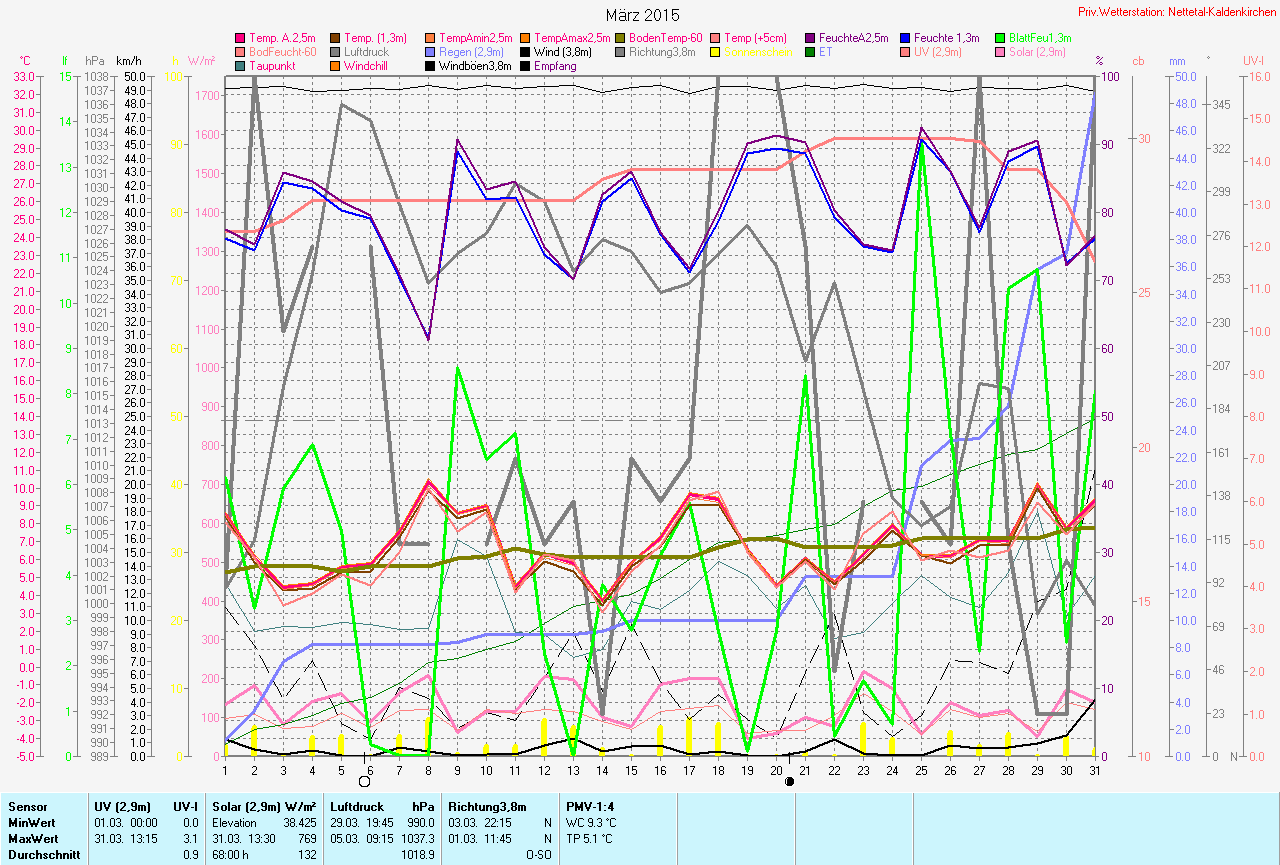Click the new moon symbol below day 20
The height and width of the screenshot is (865, 1280).
[x=790, y=781]
